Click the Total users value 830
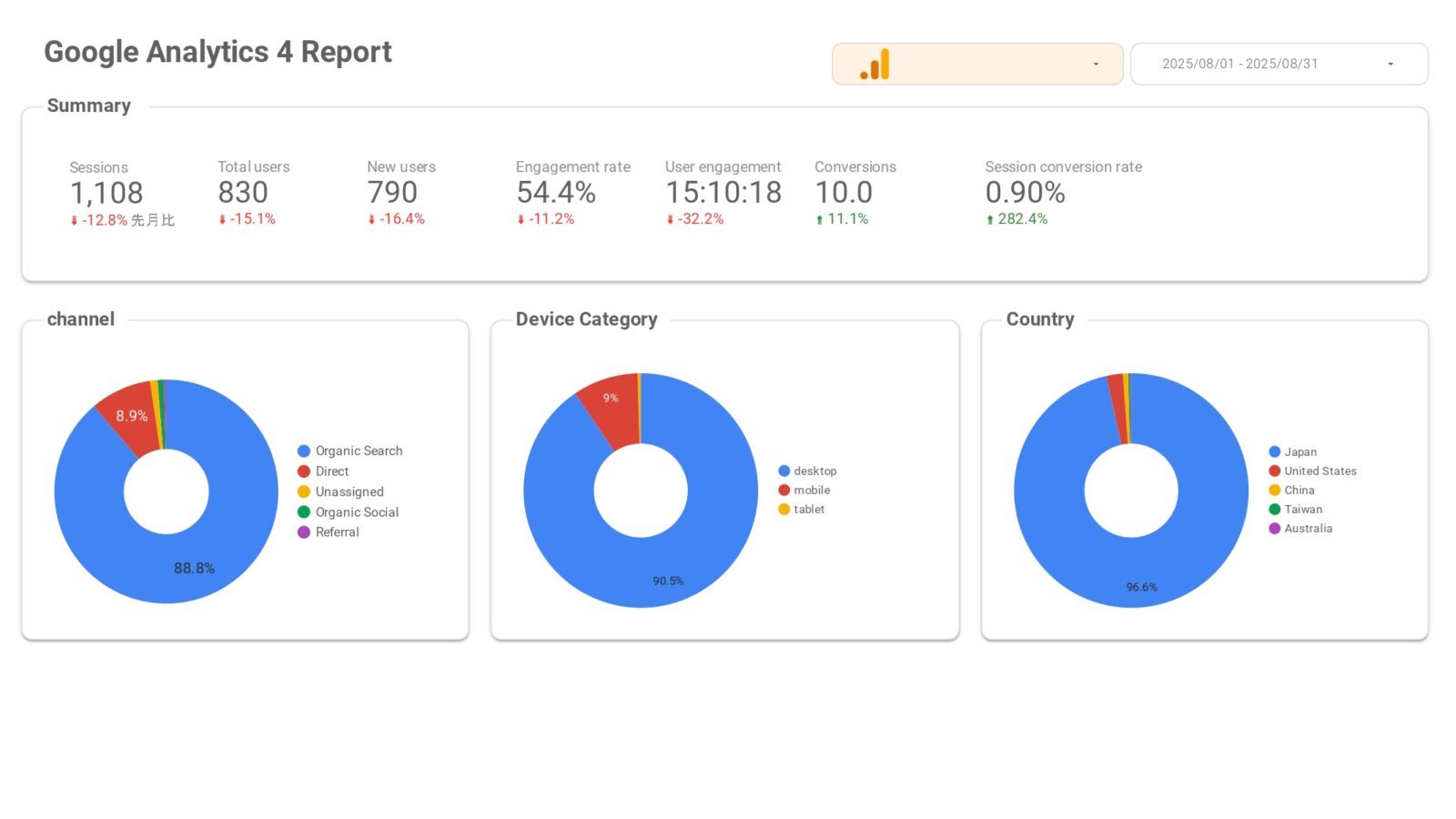This screenshot has height=819, width=1456. 243,192
